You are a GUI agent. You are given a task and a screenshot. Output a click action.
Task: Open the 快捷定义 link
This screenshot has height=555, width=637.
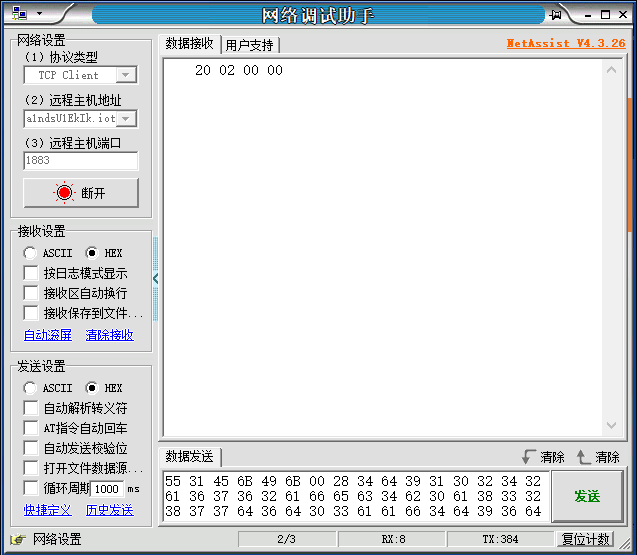tap(48, 510)
